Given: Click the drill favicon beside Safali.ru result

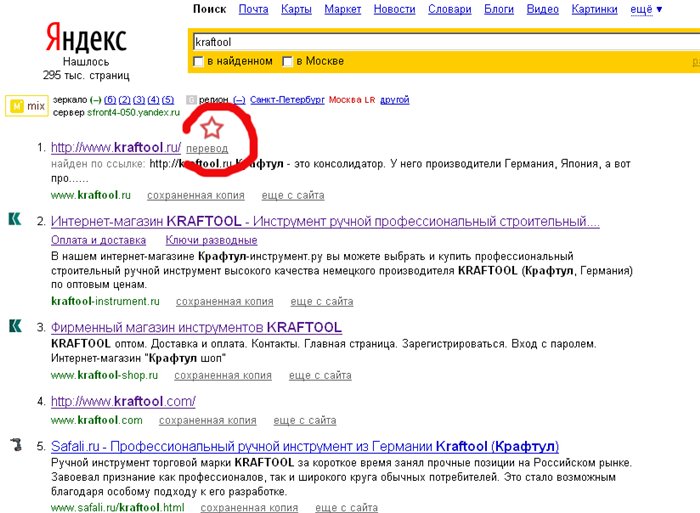Looking at the screenshot, I should click(x=16, y=445).
